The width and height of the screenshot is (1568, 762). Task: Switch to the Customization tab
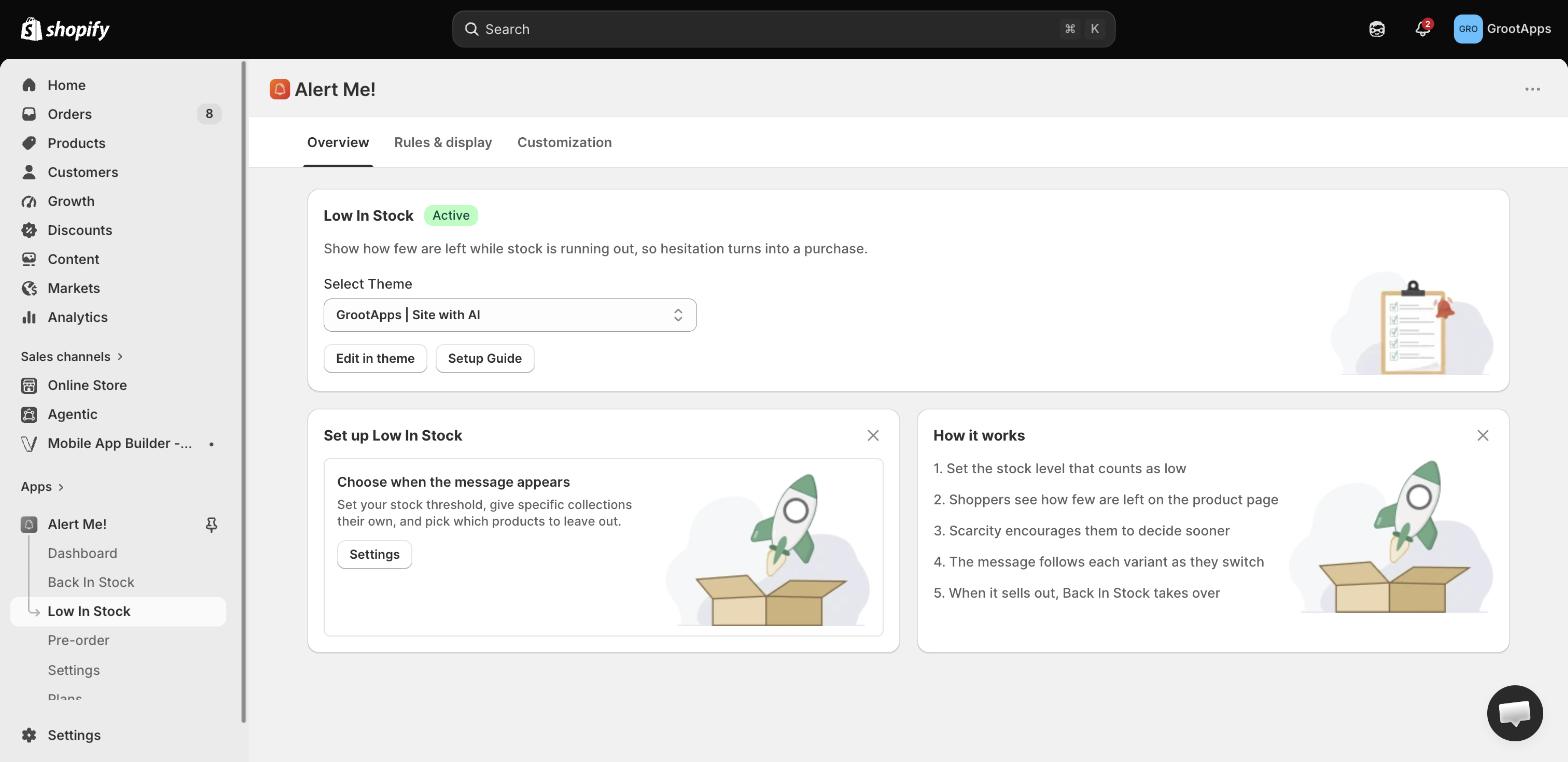click(x=564, y=142)
